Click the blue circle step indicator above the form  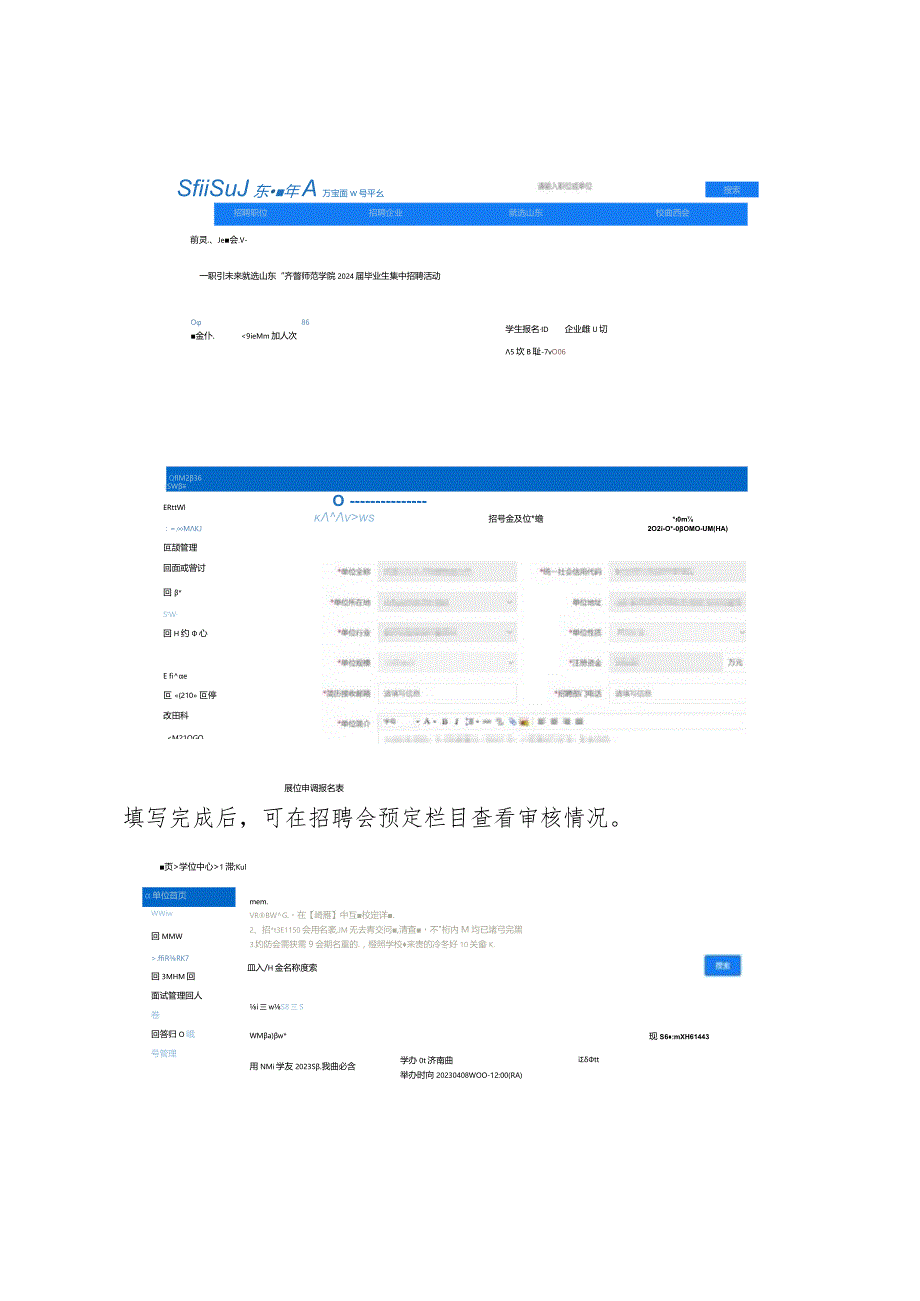[x=340, y=502]
